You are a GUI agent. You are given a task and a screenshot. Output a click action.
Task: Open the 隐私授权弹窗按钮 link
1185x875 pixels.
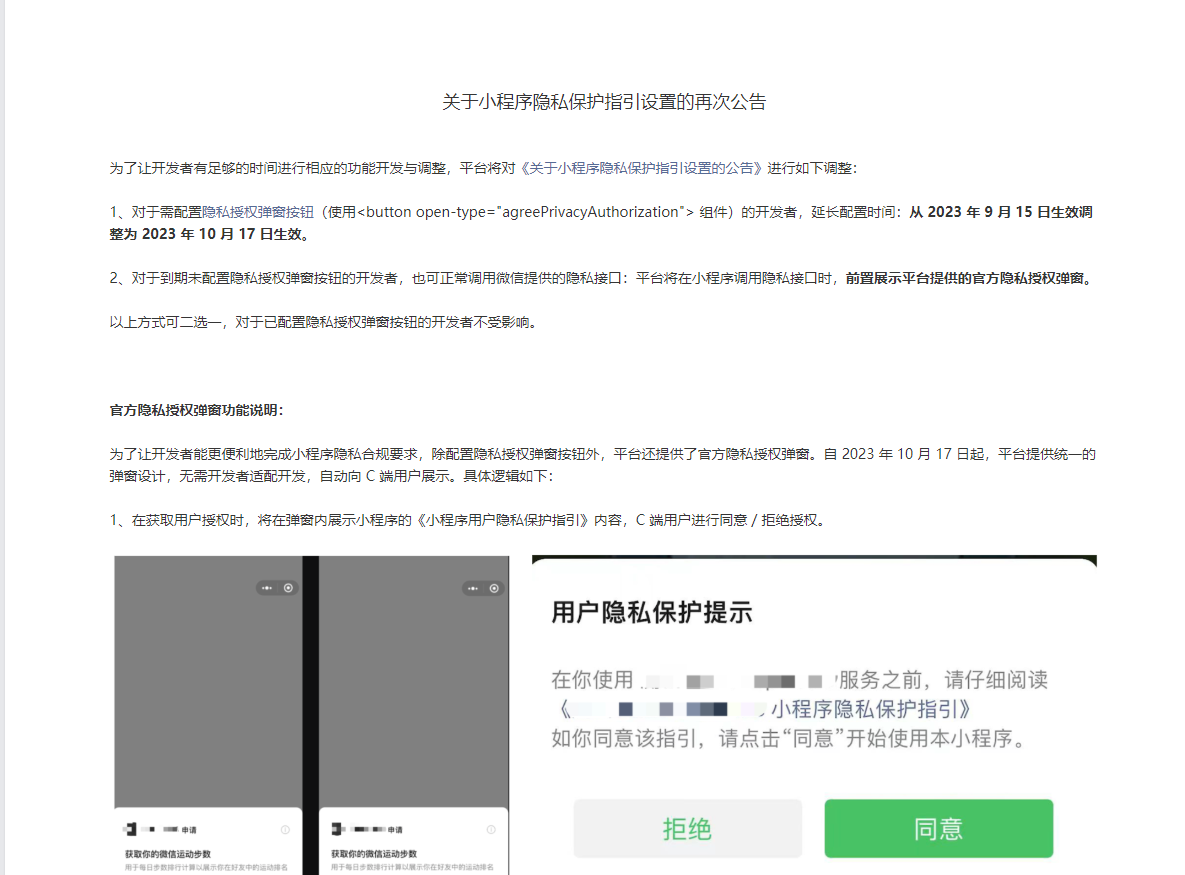click(x=258, y=212)
